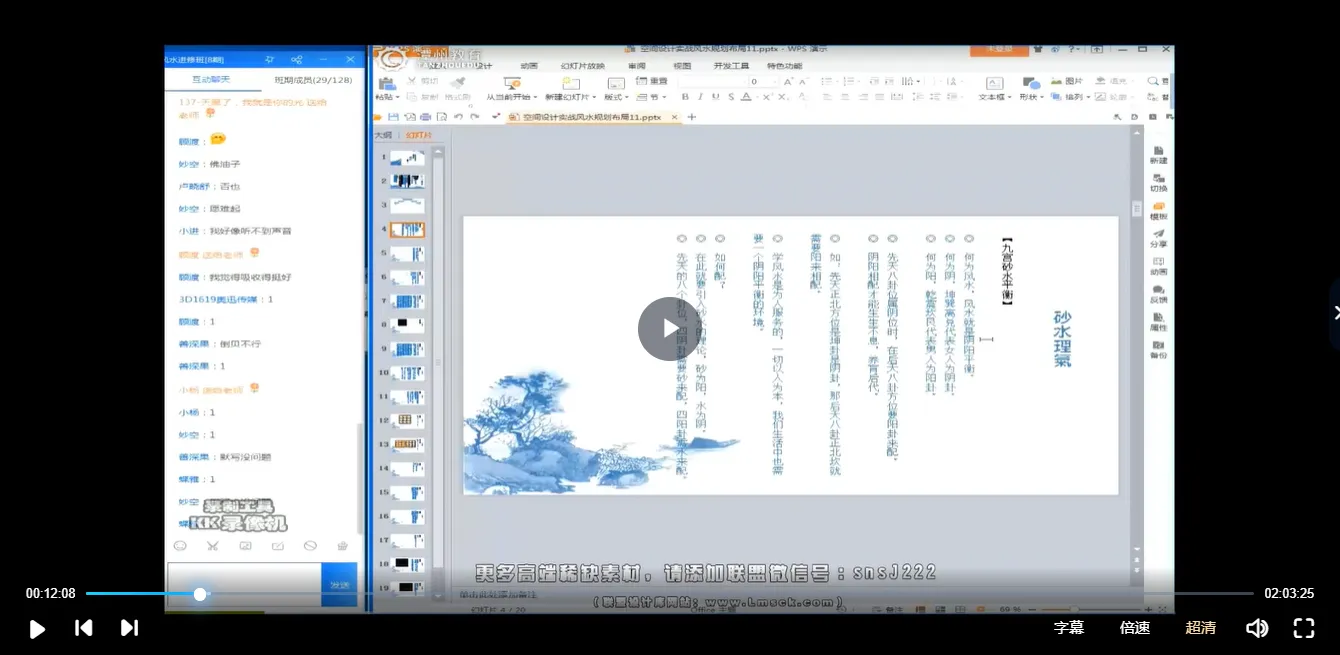Toggle italic formatting in WPS ribbon
The width and height of the screenshot is (1340, 655).
click(700, 97)
